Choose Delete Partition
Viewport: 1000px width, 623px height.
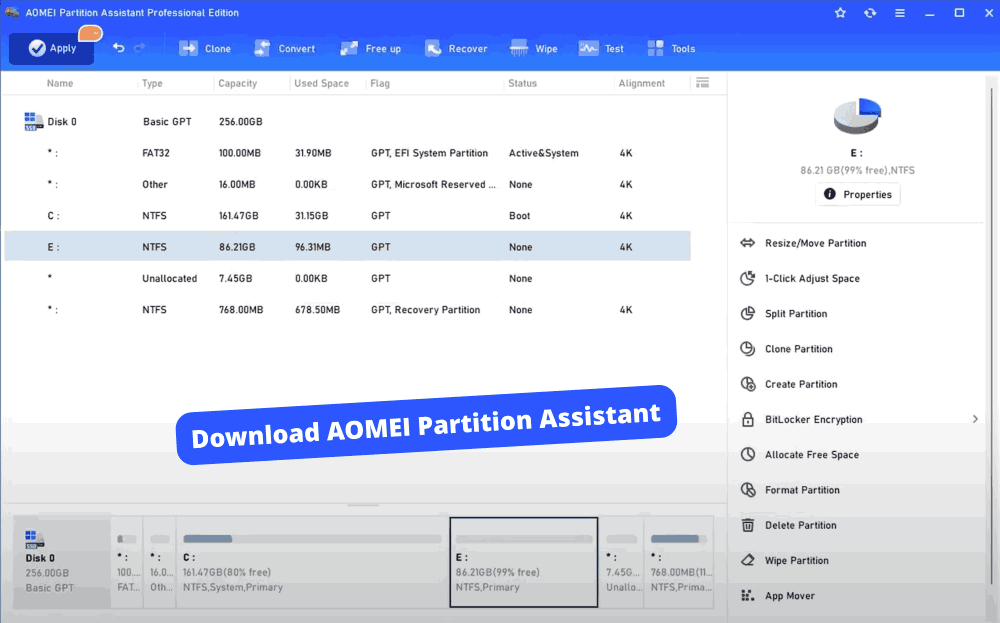(x=800, y=525)
